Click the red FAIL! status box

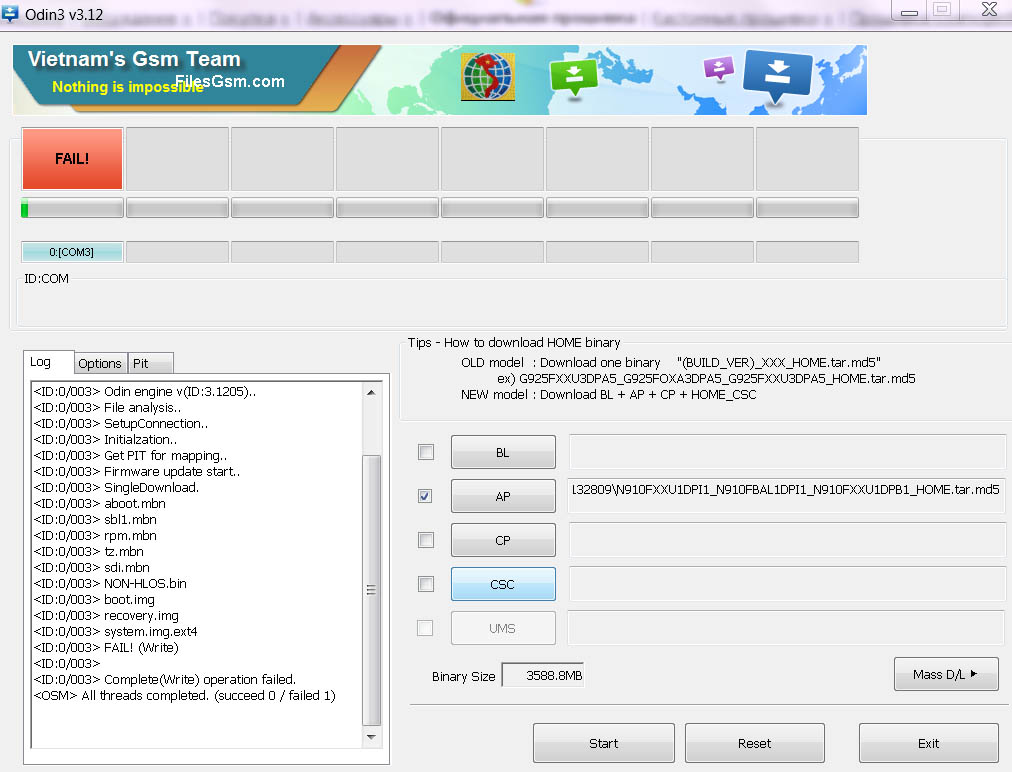(72, 158)
